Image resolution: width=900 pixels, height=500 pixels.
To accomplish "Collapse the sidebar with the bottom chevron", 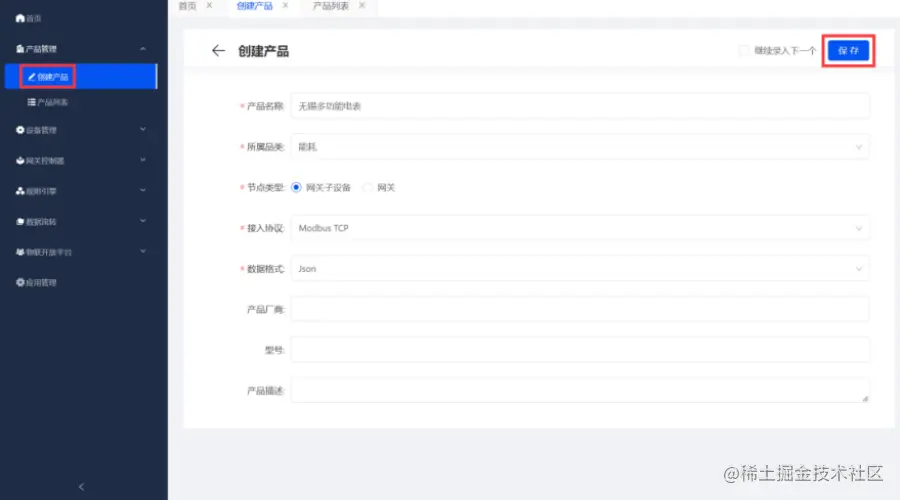I will click(82, 487).
